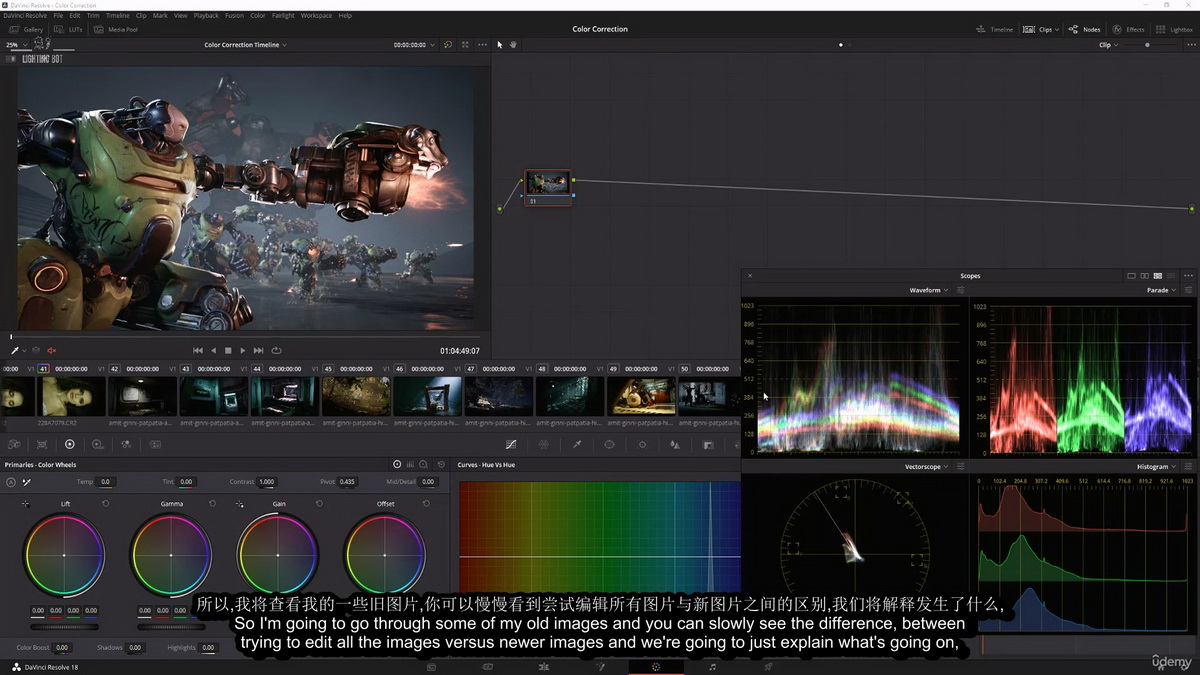
Task: Open the viewer timecode dropdown
Action: click(x=414, y=45)
